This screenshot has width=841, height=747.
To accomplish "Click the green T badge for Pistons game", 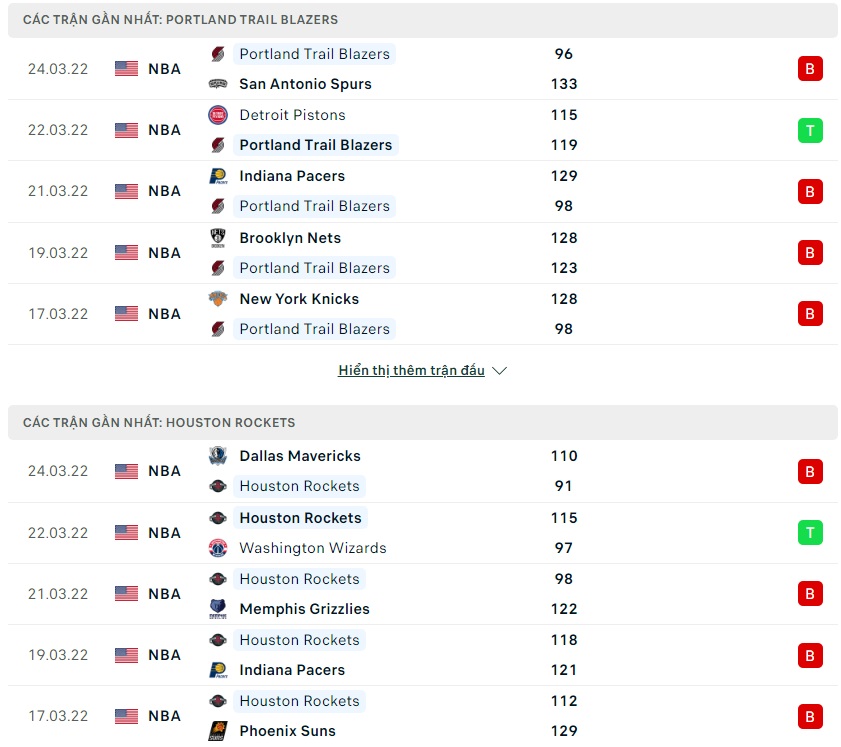I will (810, 130).
